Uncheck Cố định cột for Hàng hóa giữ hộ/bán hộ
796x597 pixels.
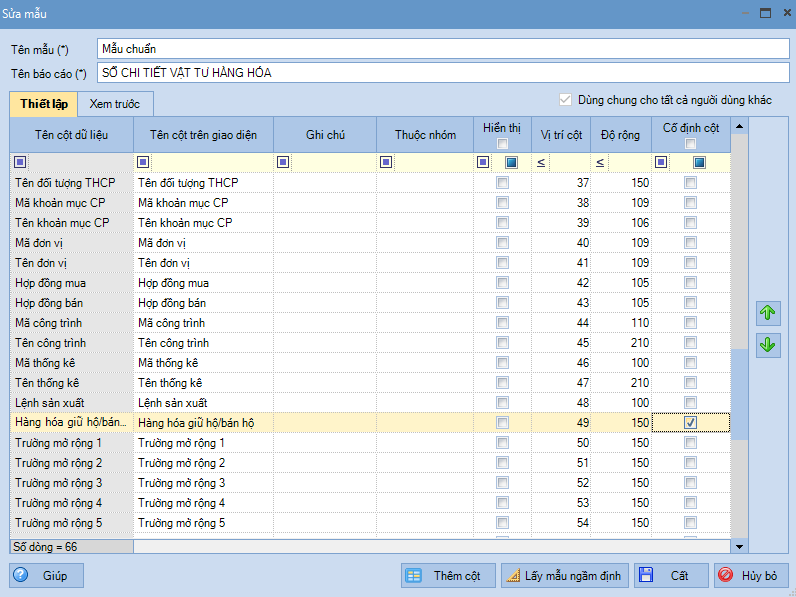[690, 422]
